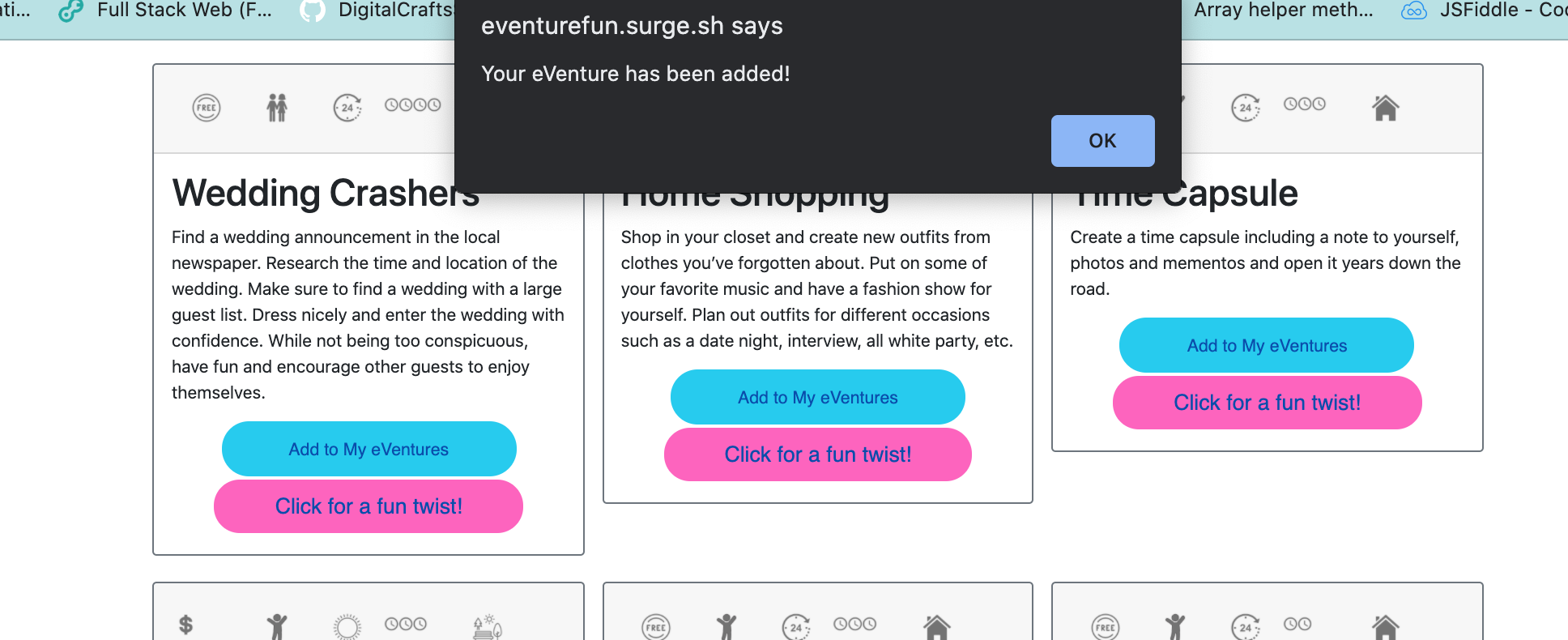Screen dimensions: 1568x640
Task: Click the home icon on the bottom-middle card
Action: point(937,626)
